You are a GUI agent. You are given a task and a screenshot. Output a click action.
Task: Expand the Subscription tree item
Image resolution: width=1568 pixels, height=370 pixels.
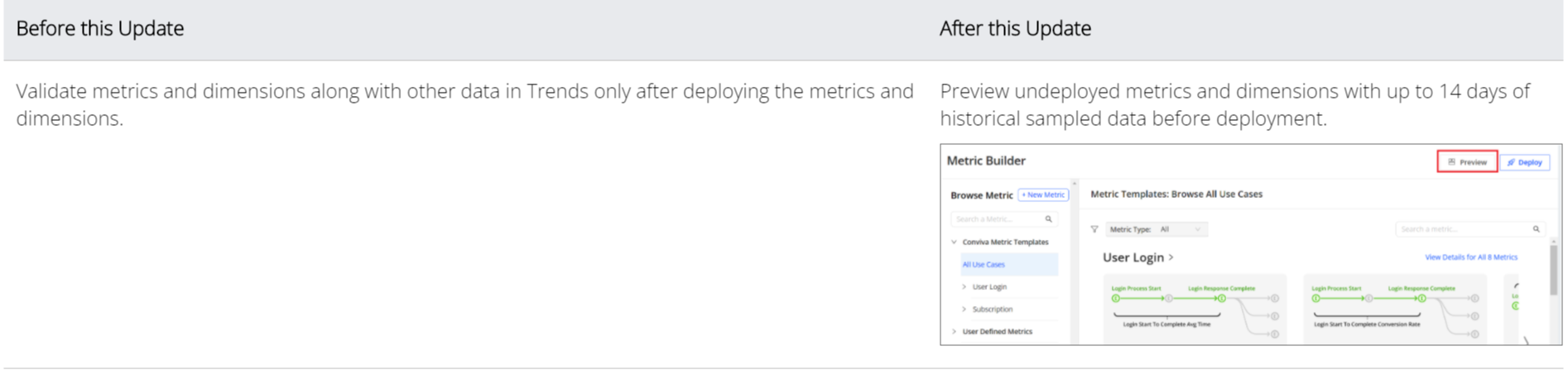(x=964, y=309)
